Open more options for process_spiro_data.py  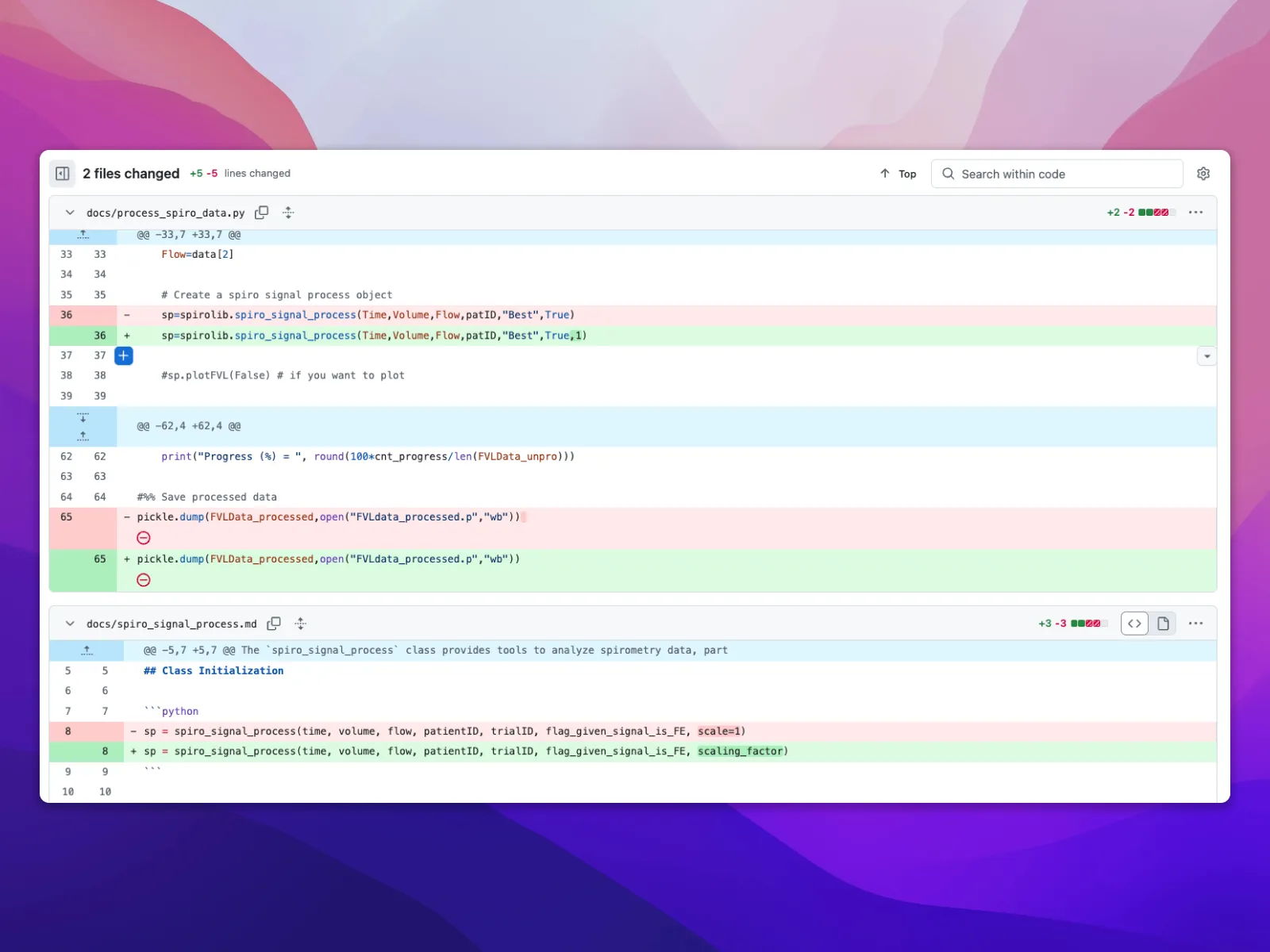coord(1195,213)
